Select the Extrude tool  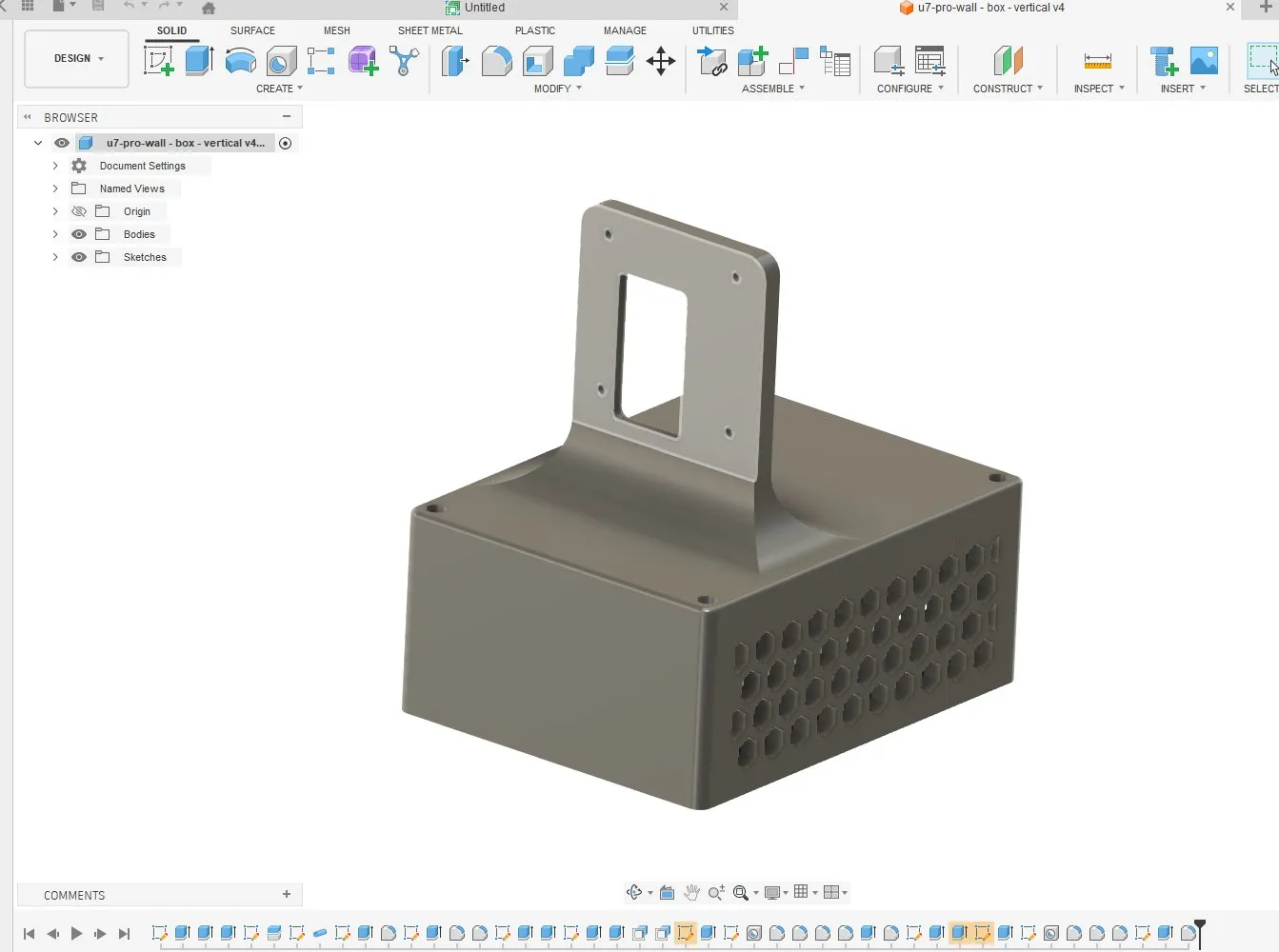[x=199, y=61]
